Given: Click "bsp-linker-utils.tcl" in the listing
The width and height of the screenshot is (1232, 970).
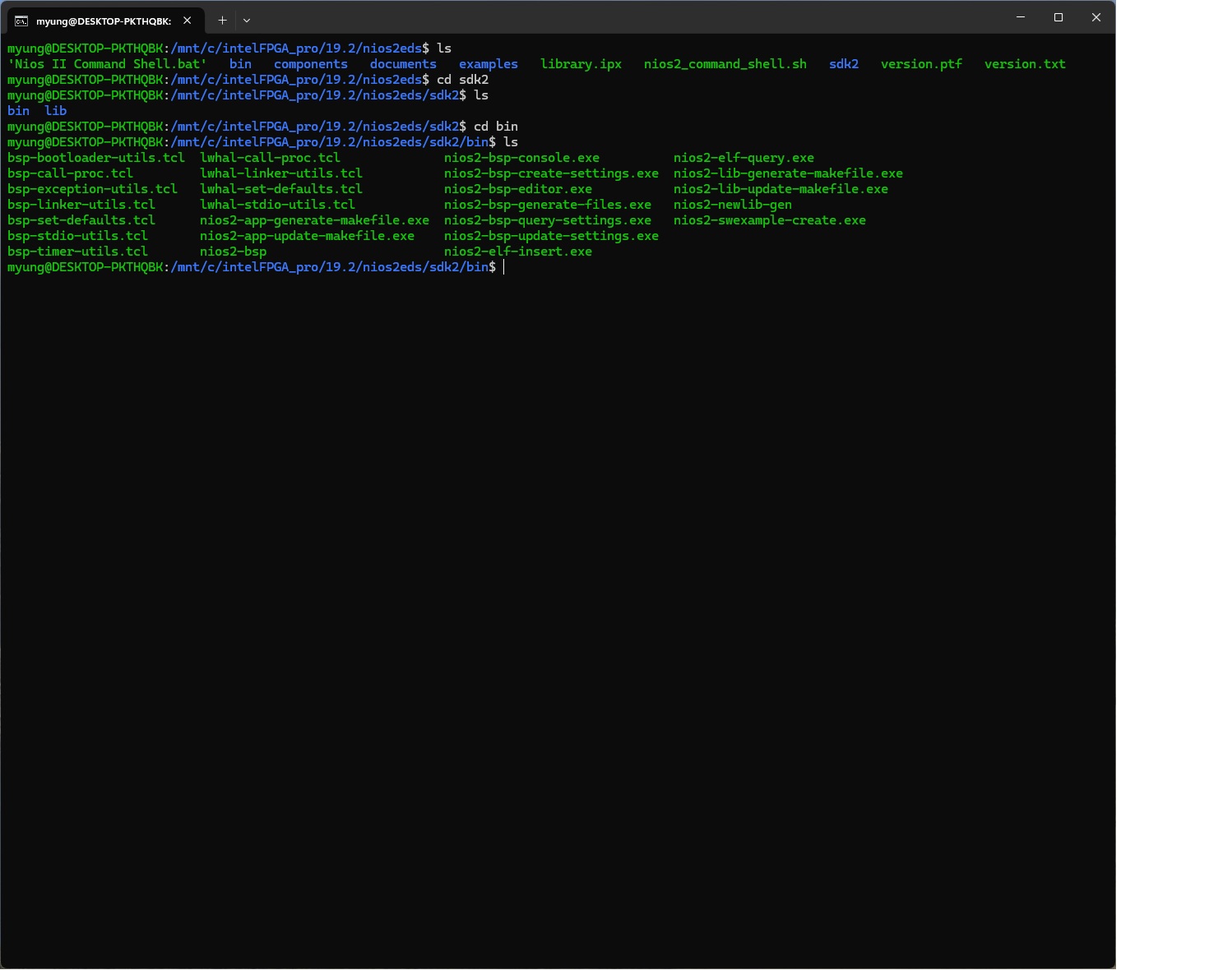Looking at the screenshot, I should tap(81, 205).
